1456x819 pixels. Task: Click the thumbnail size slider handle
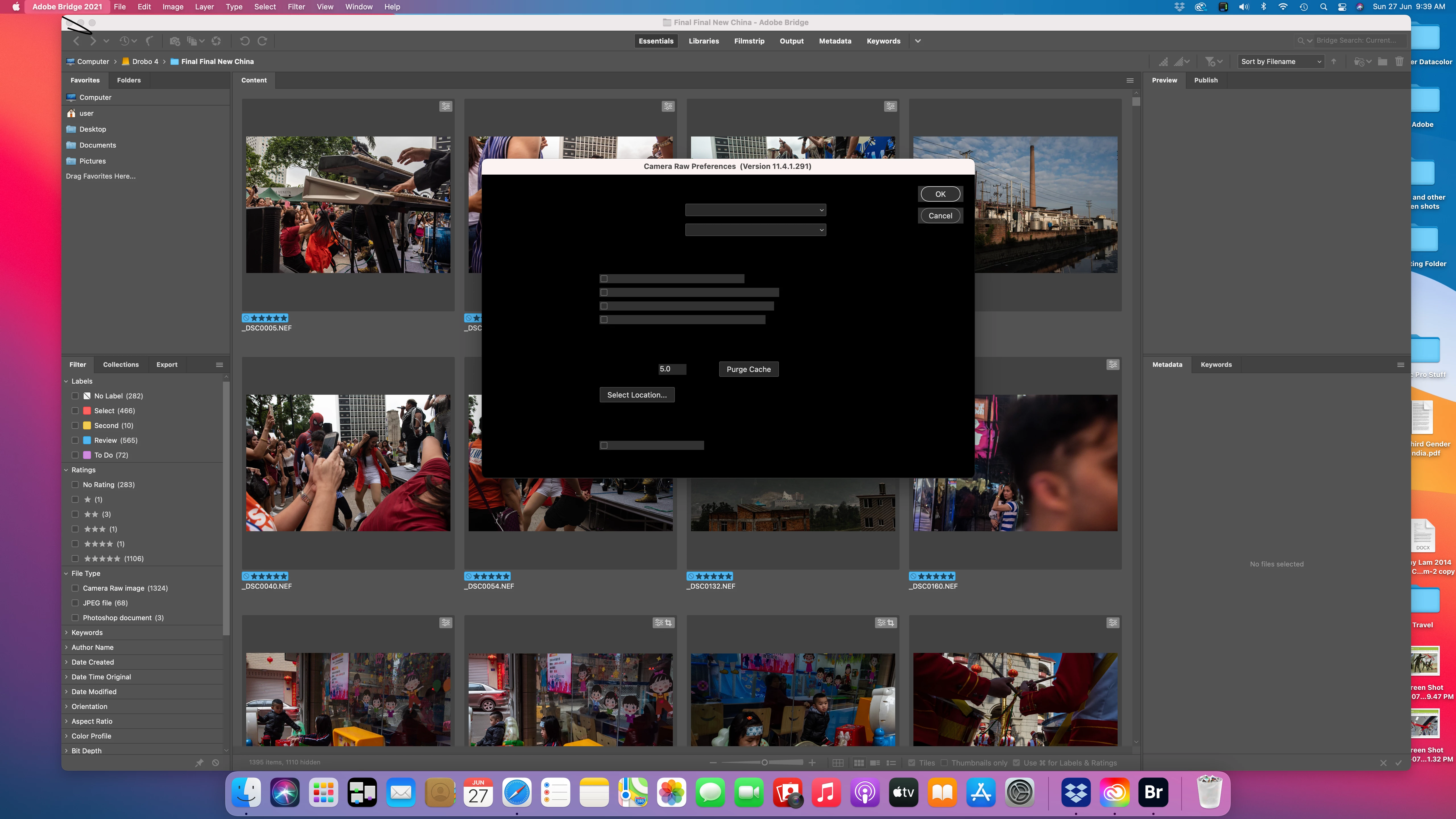[764, 763]
